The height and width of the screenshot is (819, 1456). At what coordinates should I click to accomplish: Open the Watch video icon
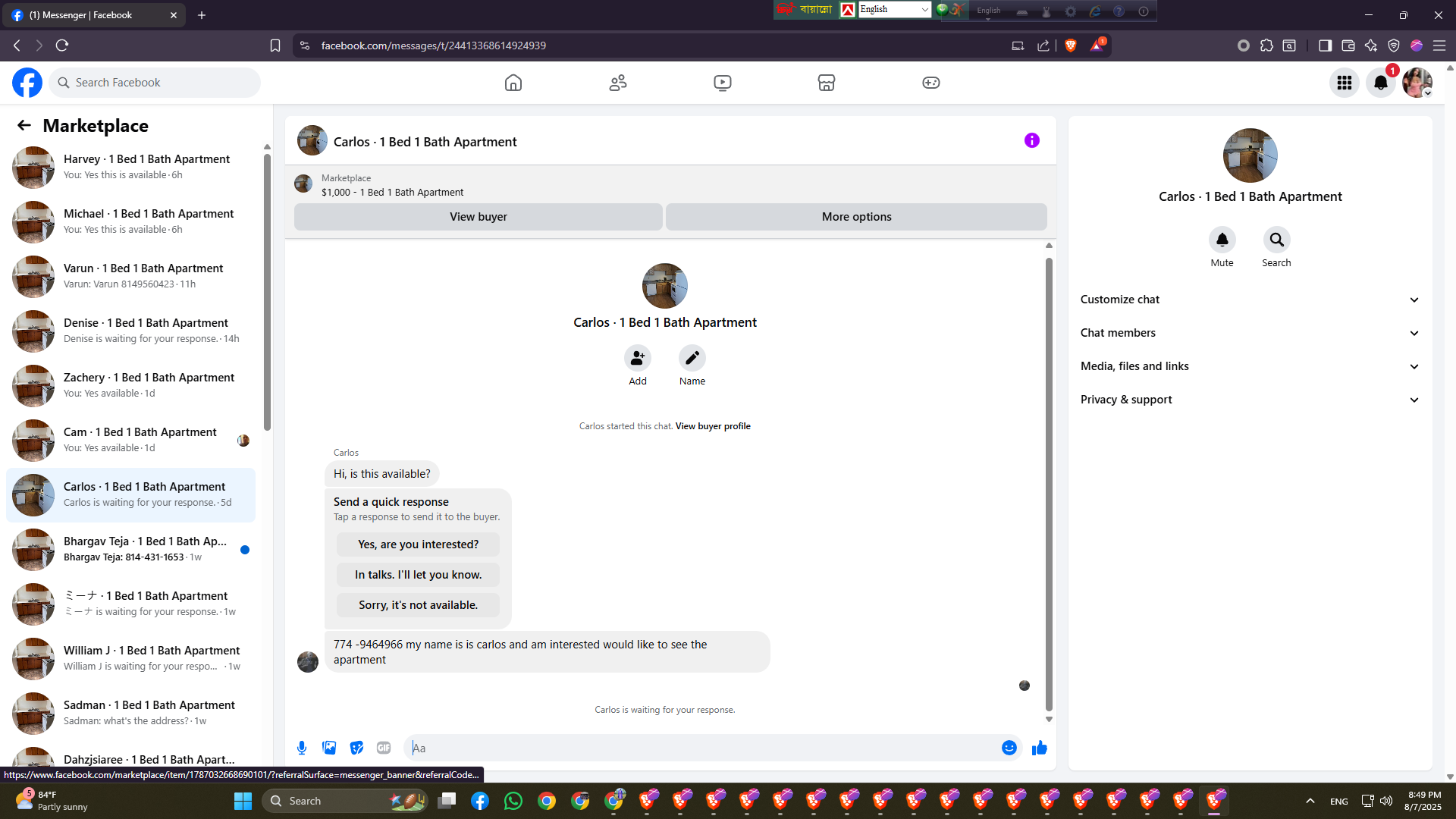(723, 83)
